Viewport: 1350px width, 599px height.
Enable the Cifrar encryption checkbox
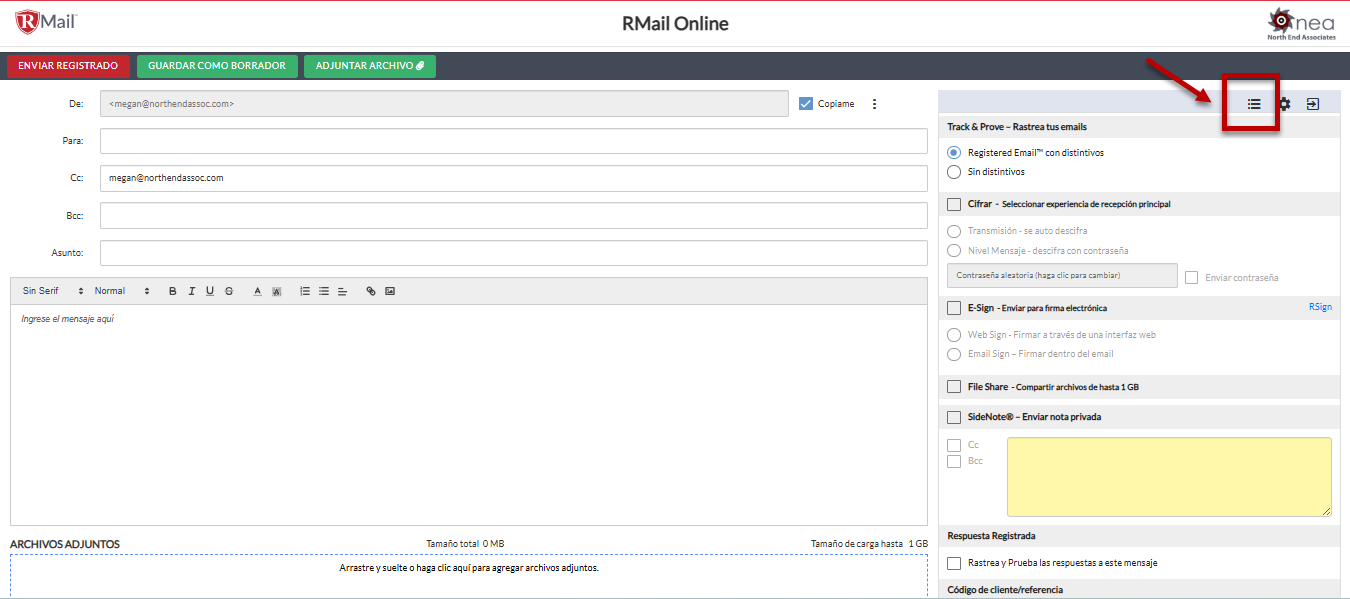[x=954, y=204]
